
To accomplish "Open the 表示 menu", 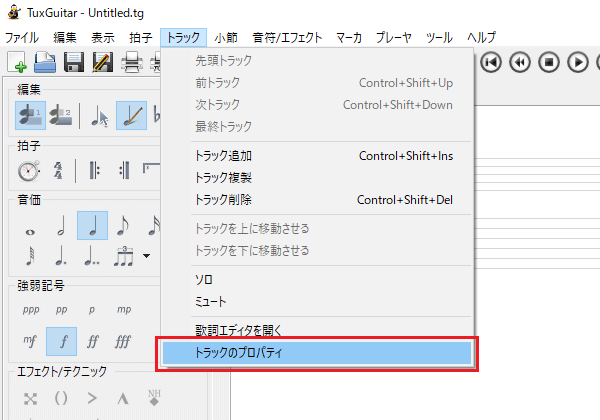I will 103,37.
